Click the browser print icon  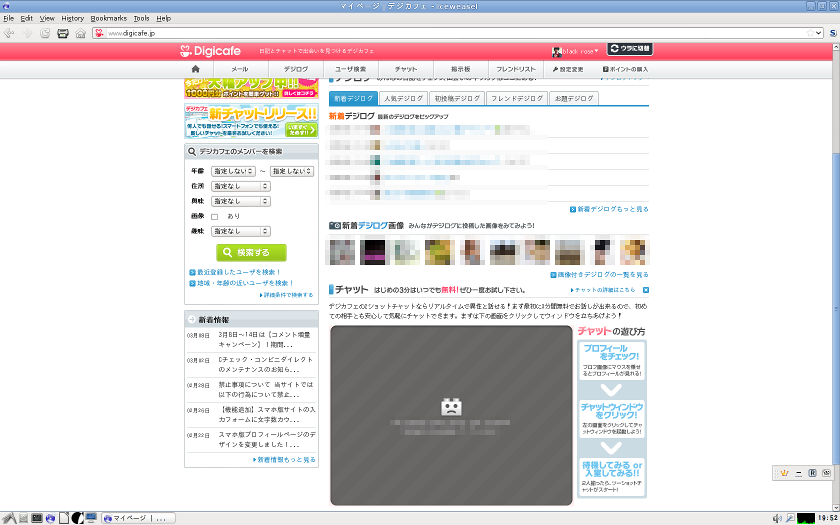62,33
